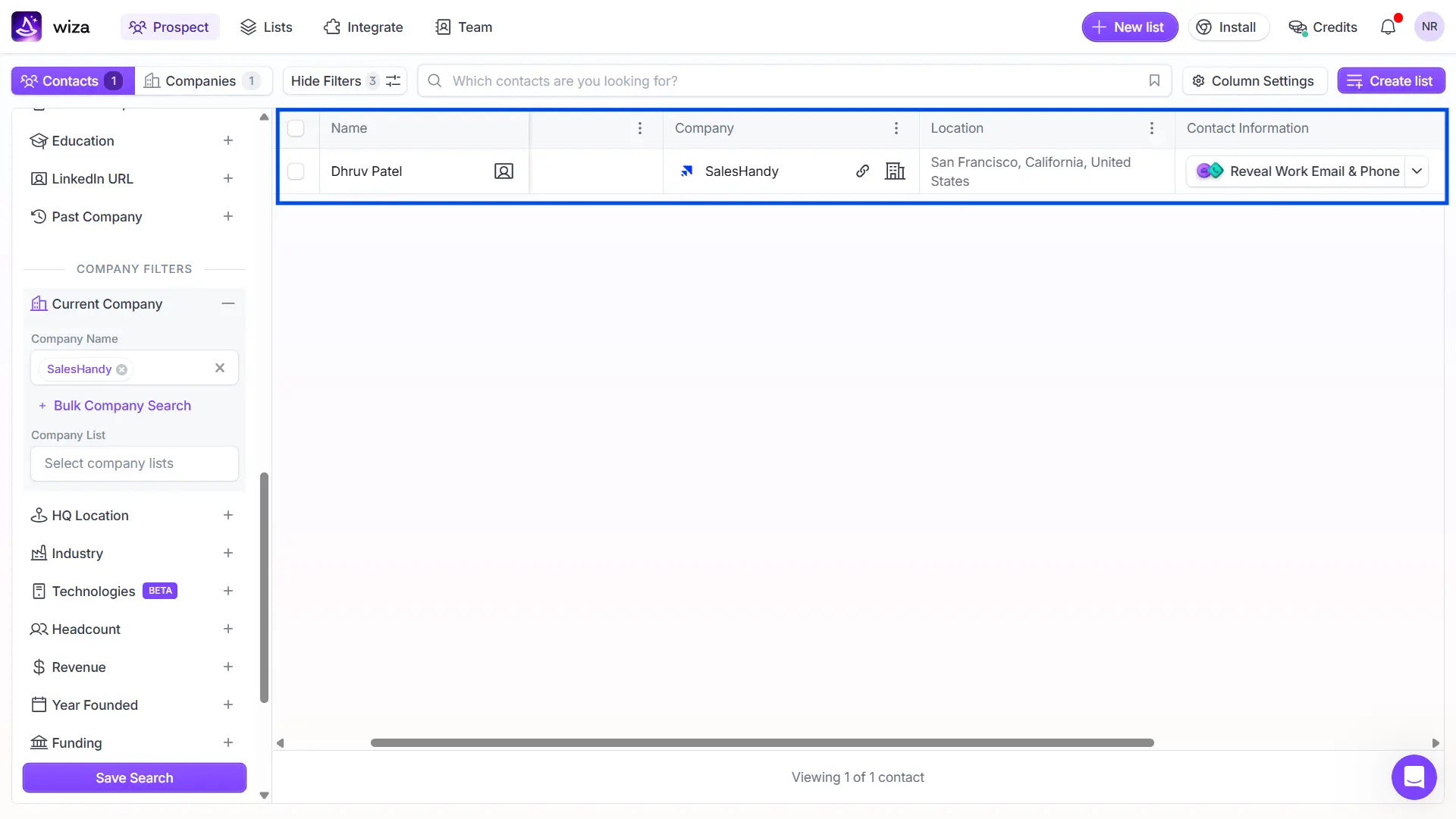Switch to the Companies tab
The image size is (1456, 819).
(x=202, y=80)
